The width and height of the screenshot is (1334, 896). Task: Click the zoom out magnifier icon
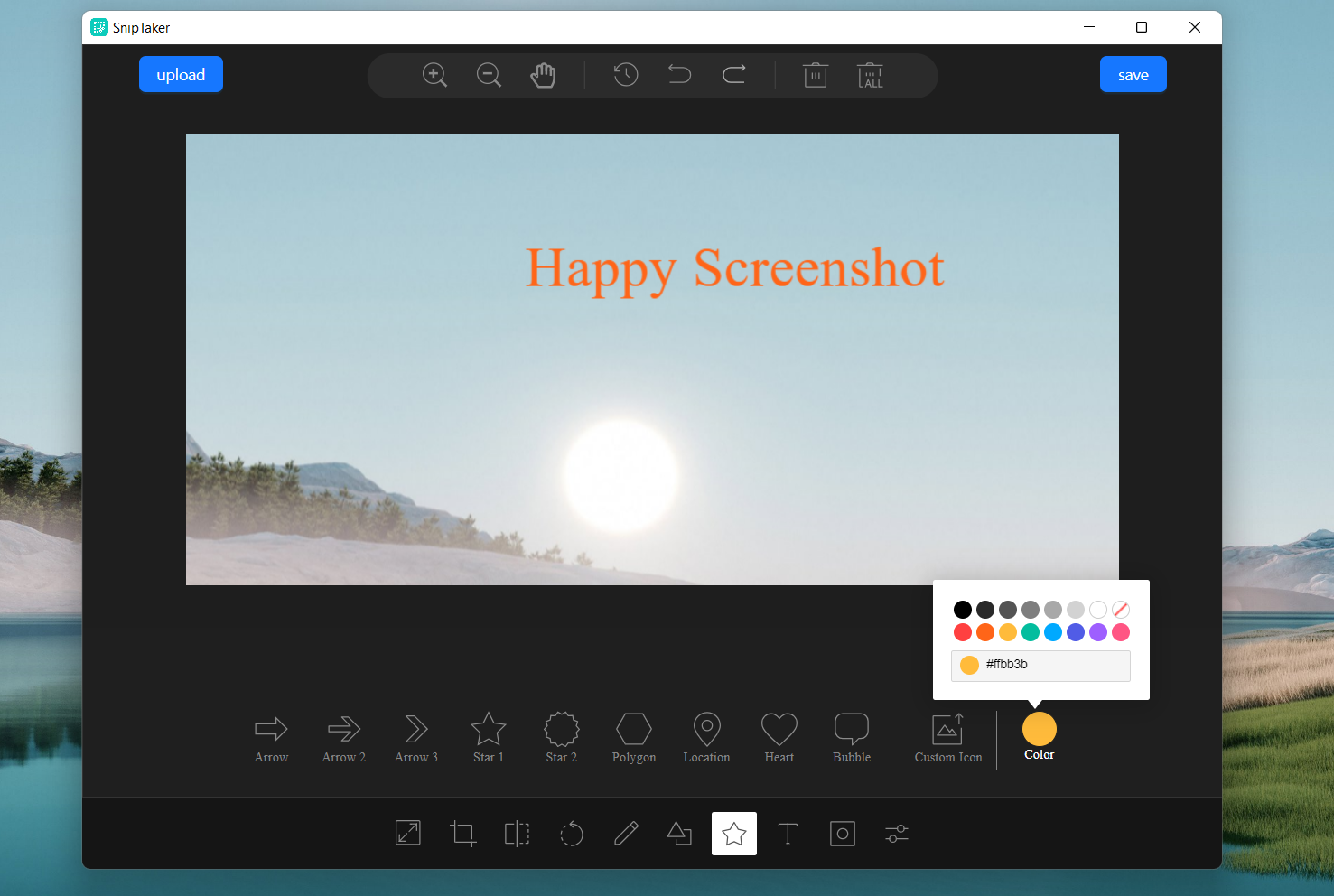point(489,75)
